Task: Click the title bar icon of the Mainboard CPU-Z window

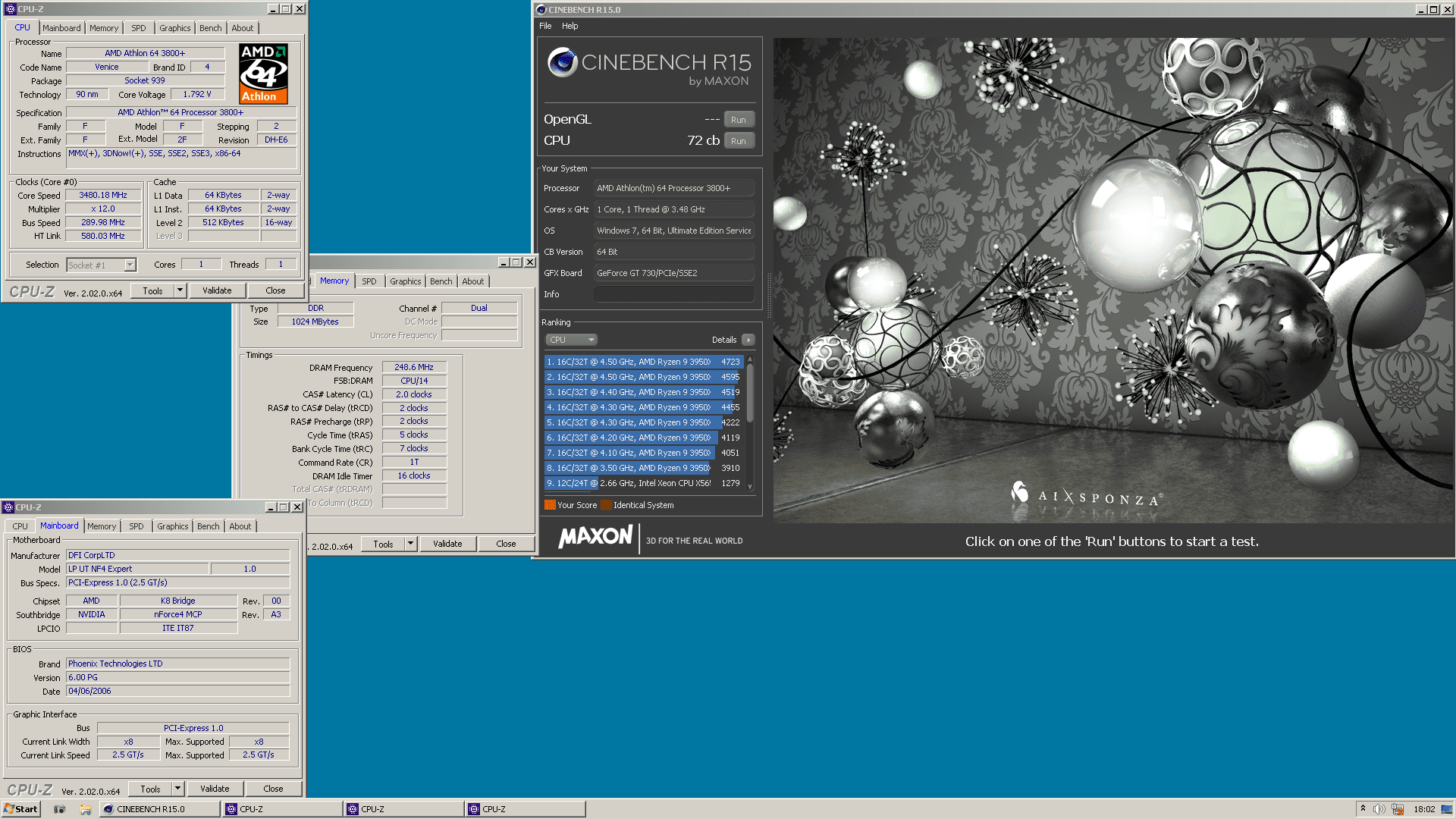Action: tap(8, 507)
